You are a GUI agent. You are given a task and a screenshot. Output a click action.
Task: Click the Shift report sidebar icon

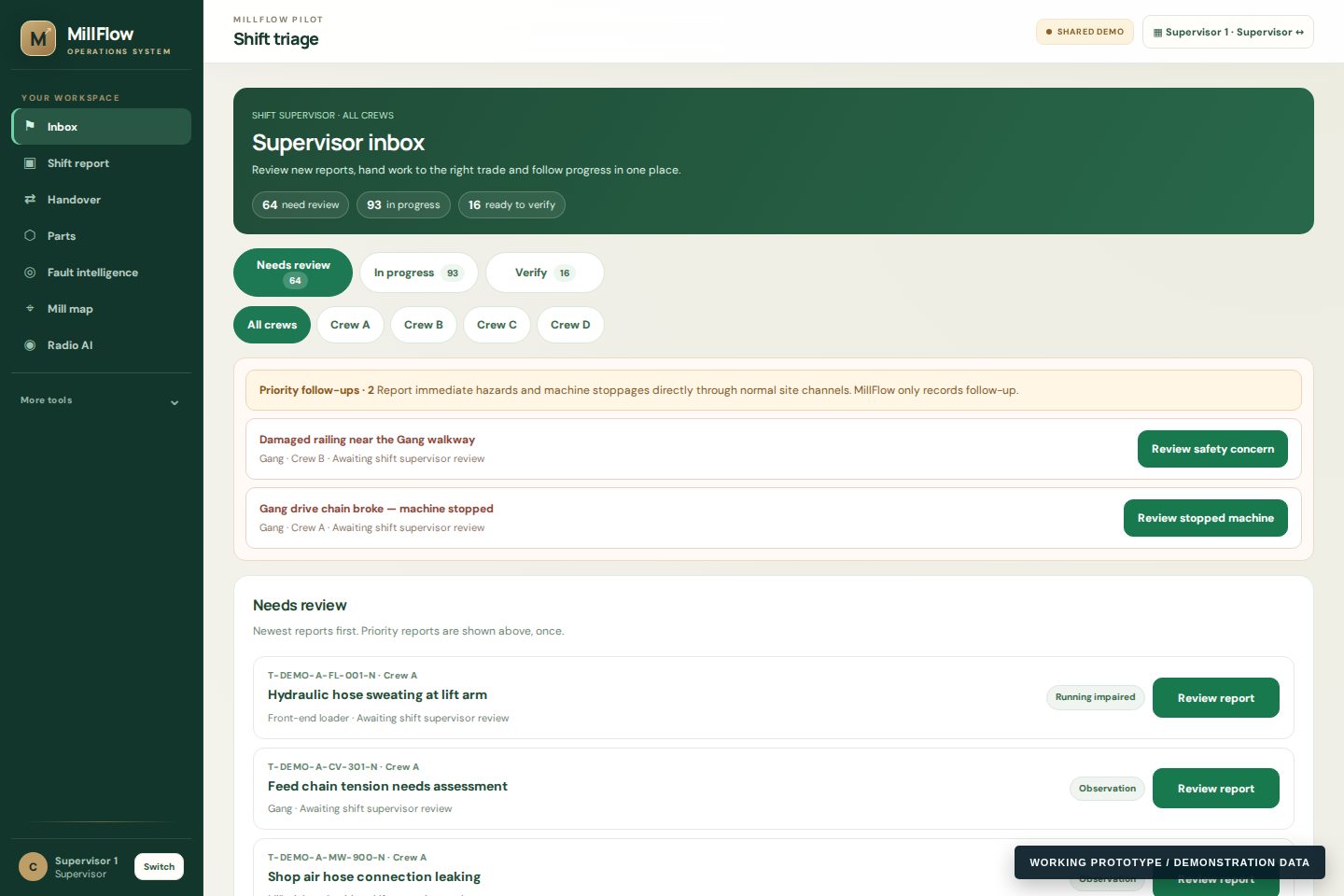pyautogui.click(x=30, y=162)
